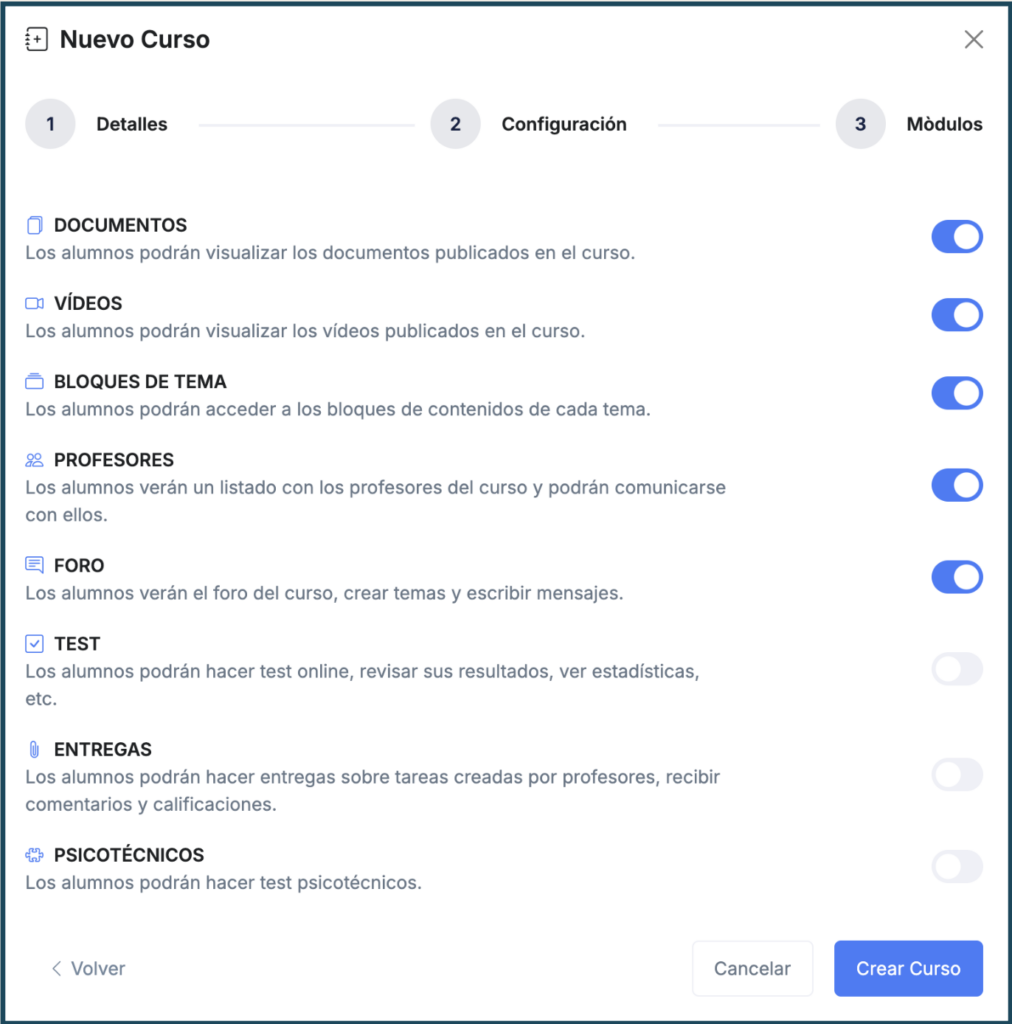Image resolution: width=1012 pixels, height=1024 pixels.
Task: Disable the Documentos toggle
Action: pyautogui.click(x=957, y=237)
